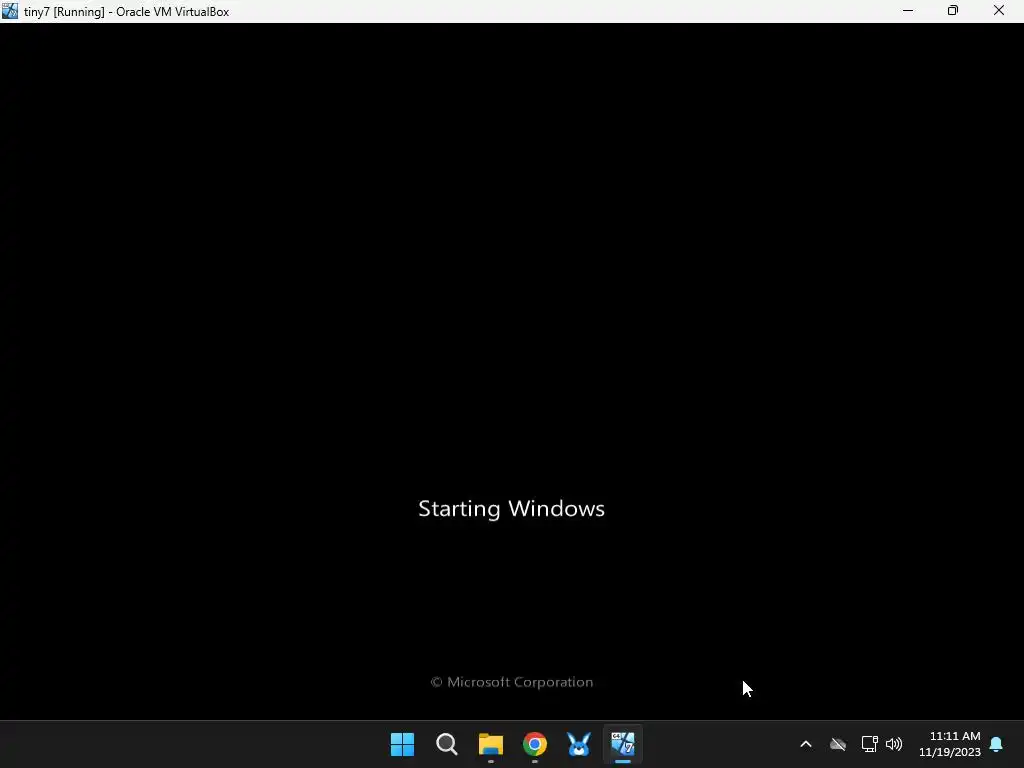Click the 'tiny7 [Running] - Oracle VM VirtualBox' title
Screen dimensions: 1024x768
pyautogui.click(x=127, y=12)
